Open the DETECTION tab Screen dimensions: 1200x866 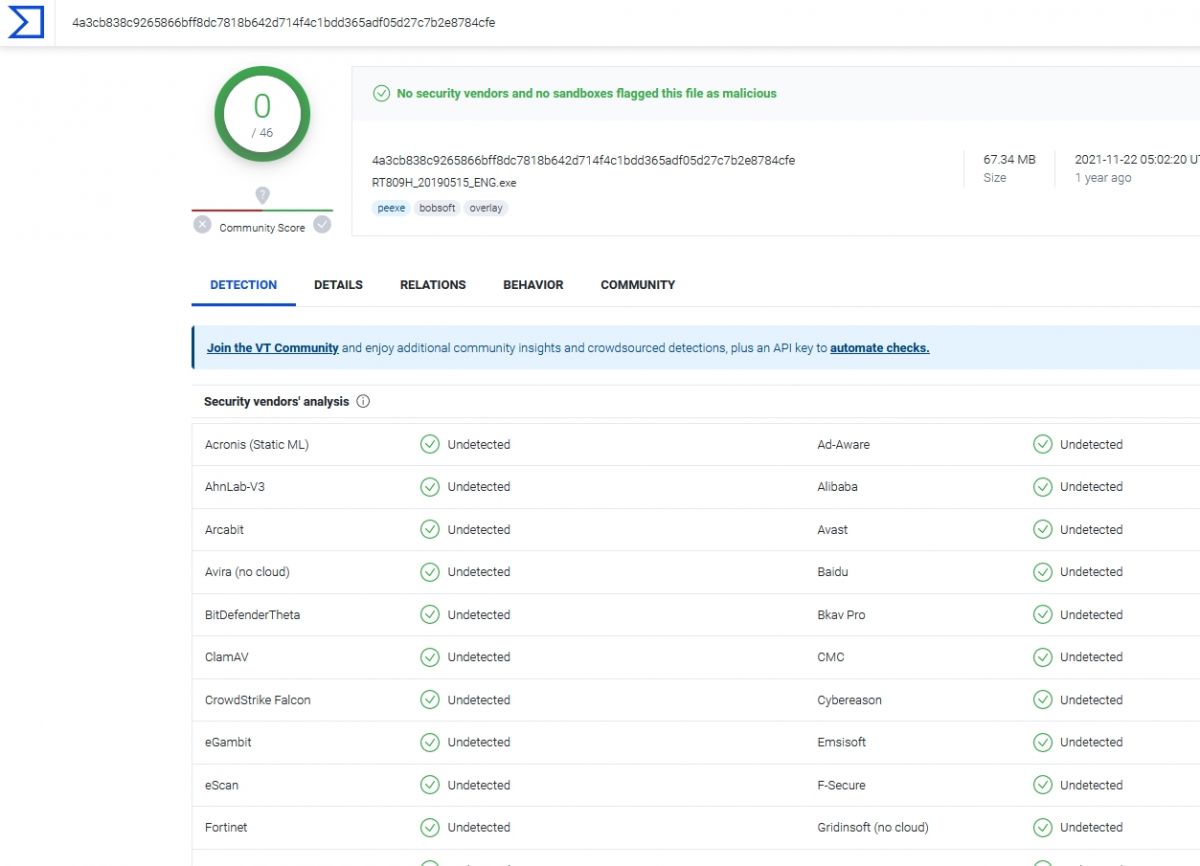(x=243, y=285)
